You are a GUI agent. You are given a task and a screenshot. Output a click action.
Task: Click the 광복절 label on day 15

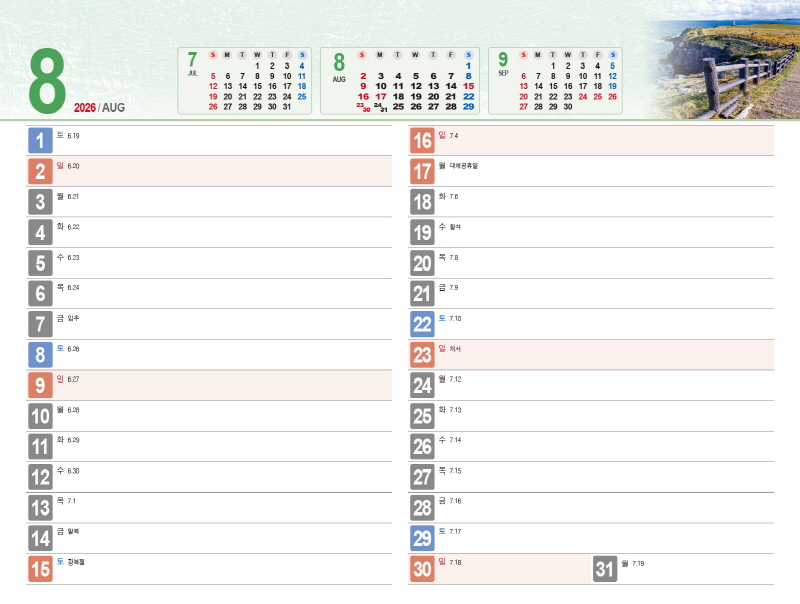76,562
